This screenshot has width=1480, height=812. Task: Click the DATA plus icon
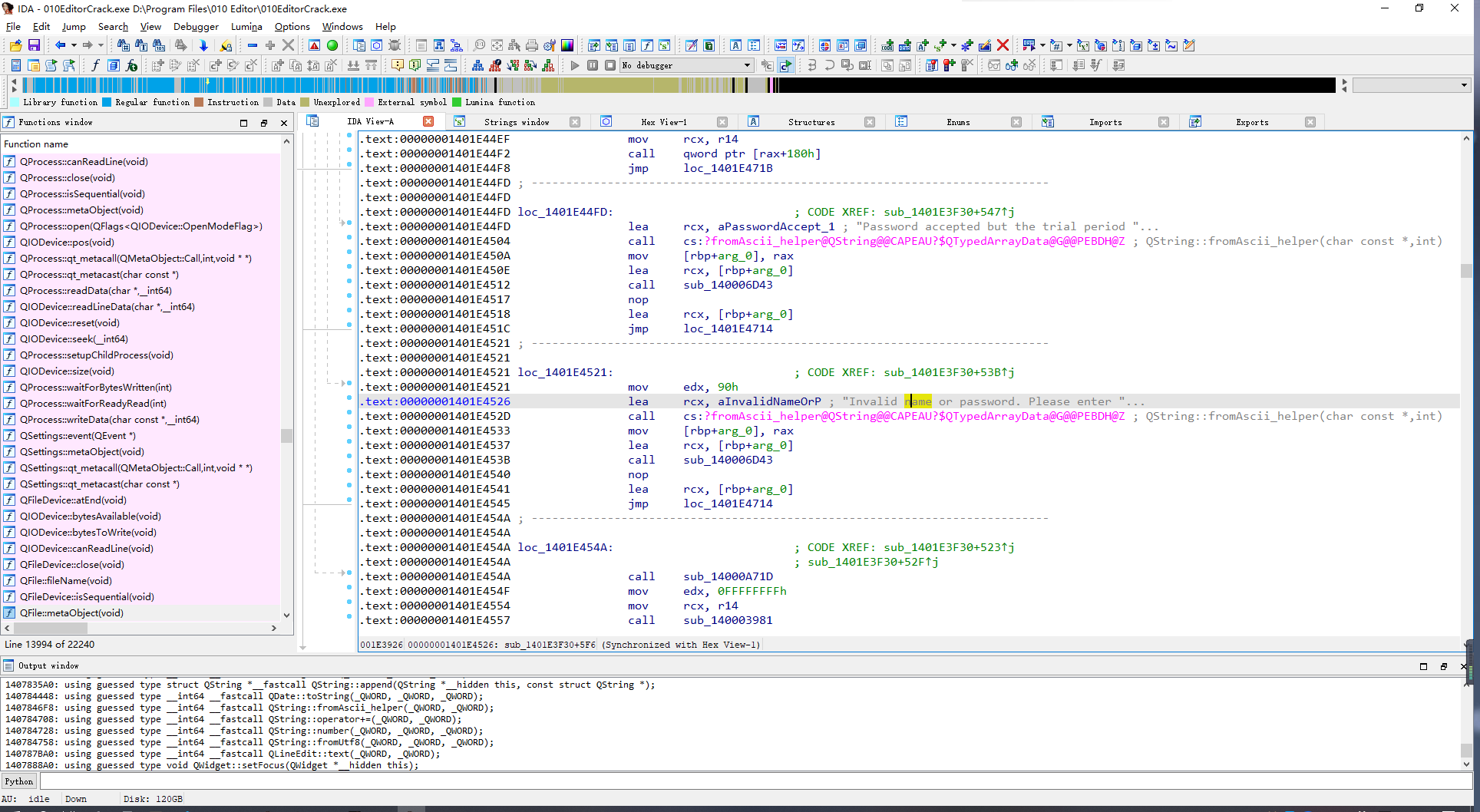tap(905, 45)
